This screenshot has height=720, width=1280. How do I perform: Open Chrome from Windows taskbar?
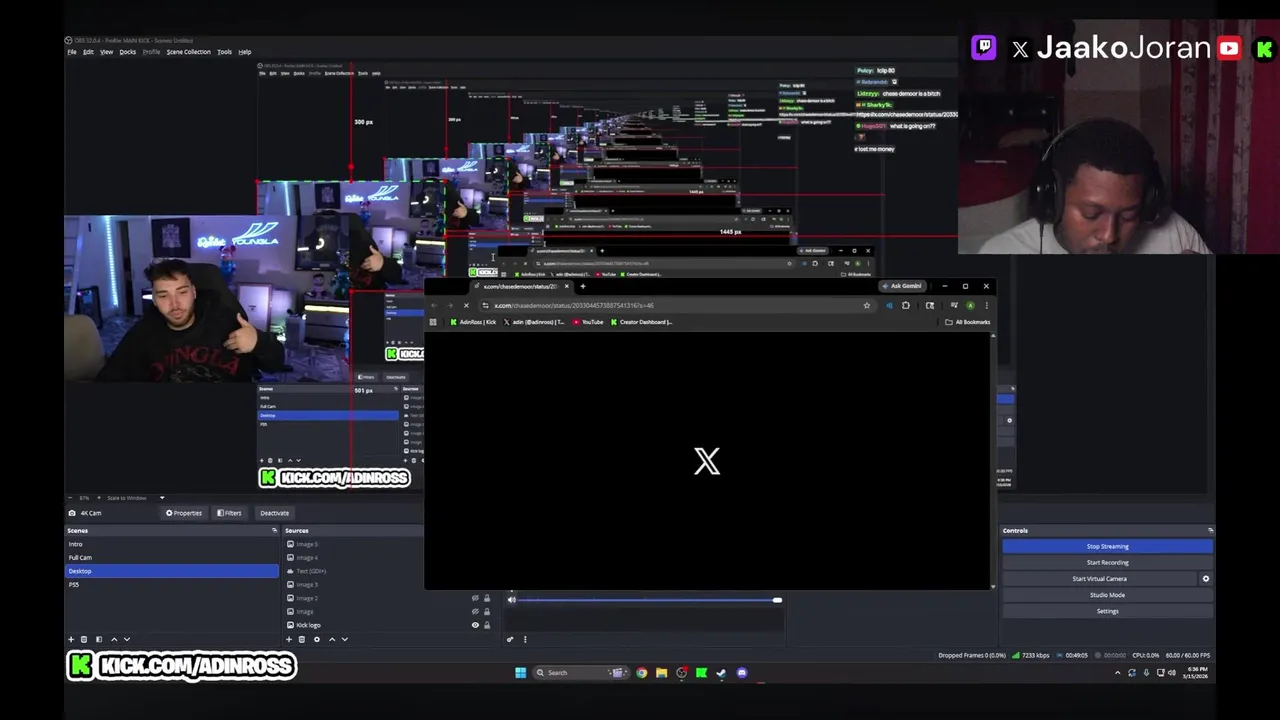(641, 673)
